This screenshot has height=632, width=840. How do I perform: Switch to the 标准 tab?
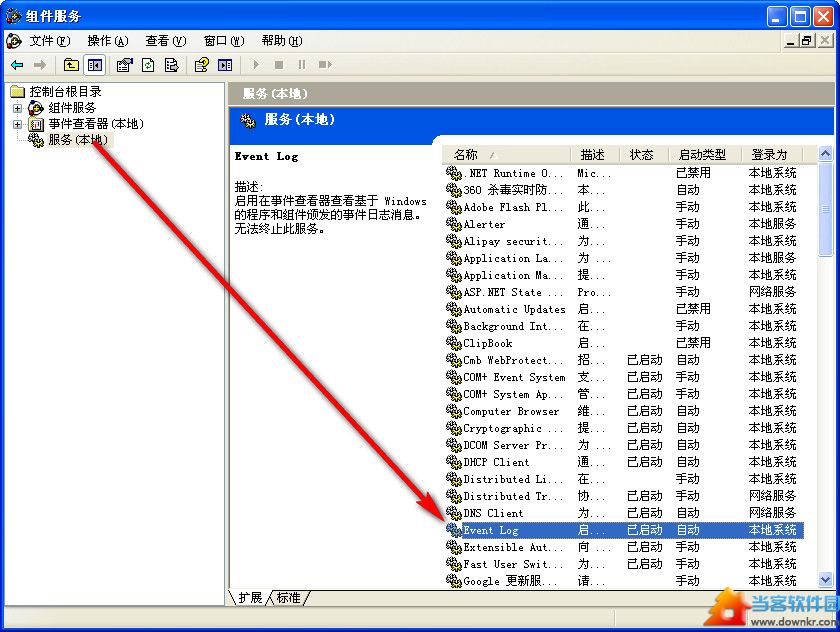pos(288,598)
